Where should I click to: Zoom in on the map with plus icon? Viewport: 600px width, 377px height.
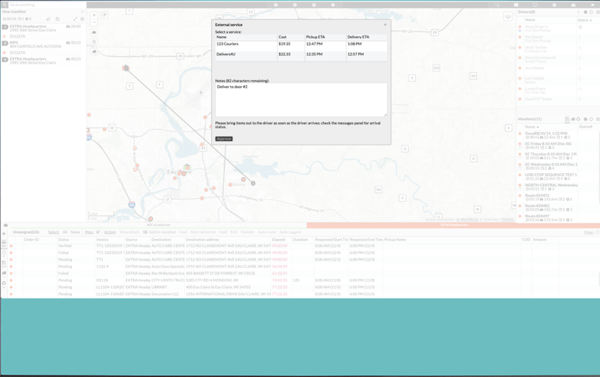tap(94, 15)
